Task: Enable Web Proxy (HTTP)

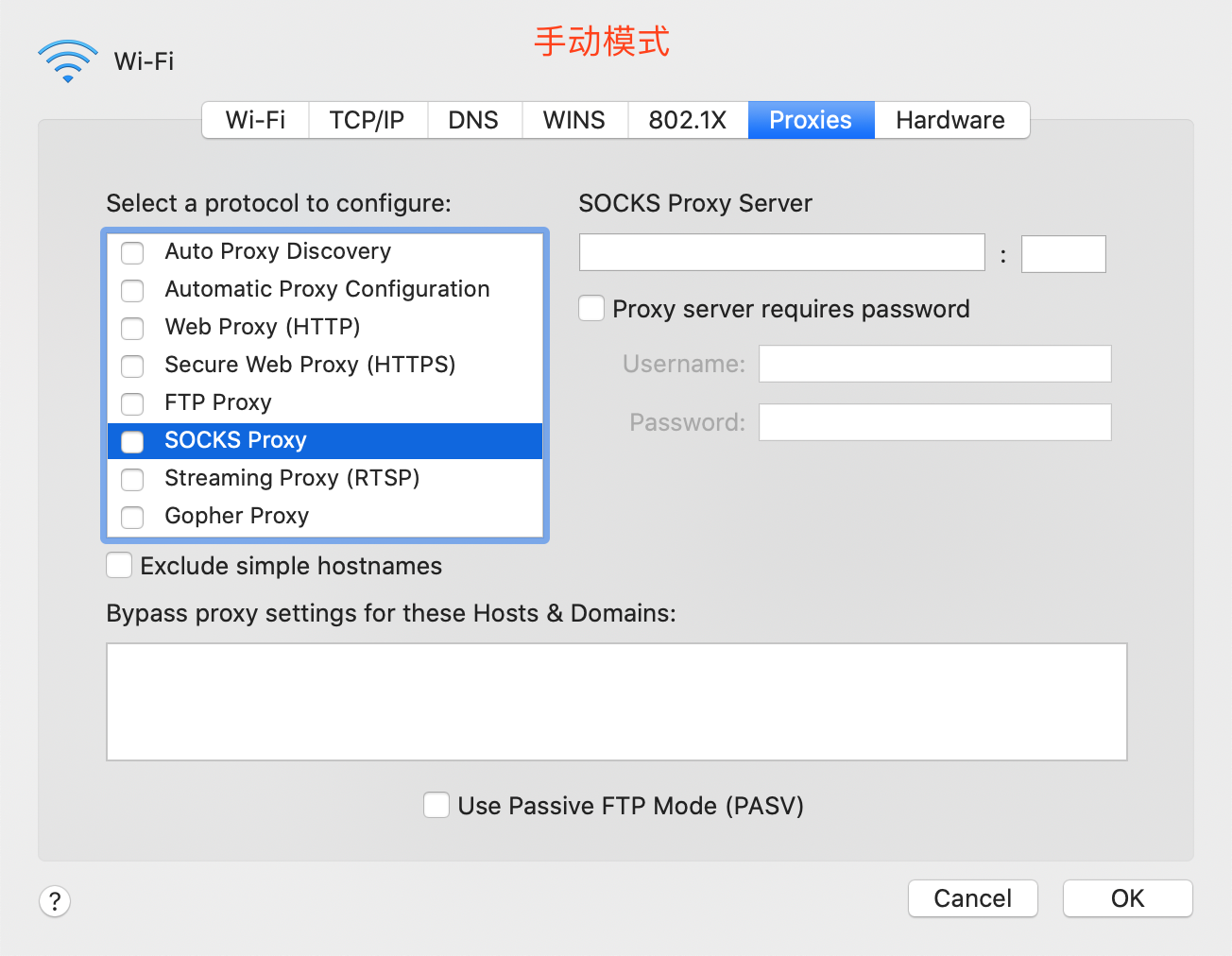Action: coord(132,329)
